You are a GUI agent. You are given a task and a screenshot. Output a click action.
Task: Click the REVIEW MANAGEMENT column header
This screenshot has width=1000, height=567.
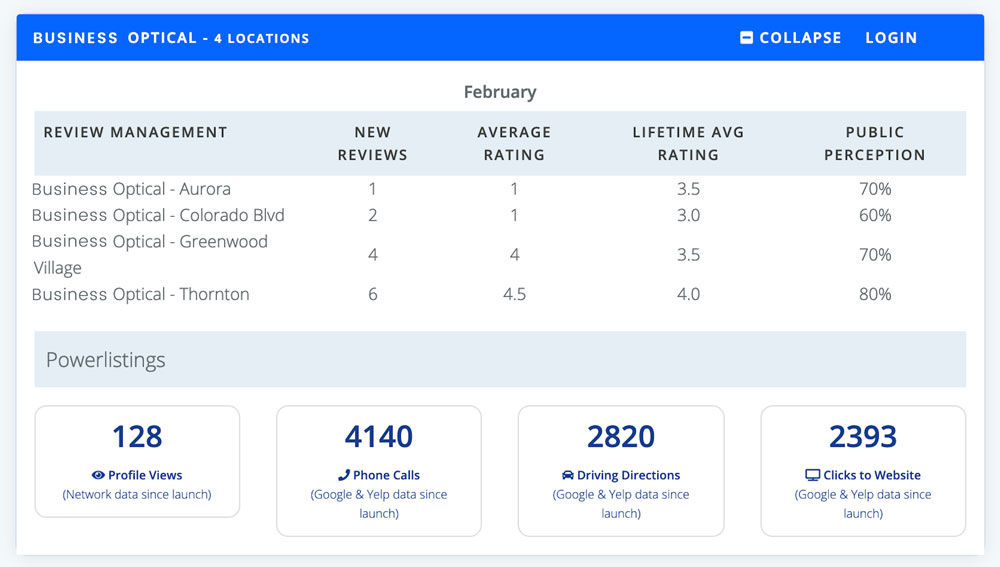pos(135,132)
